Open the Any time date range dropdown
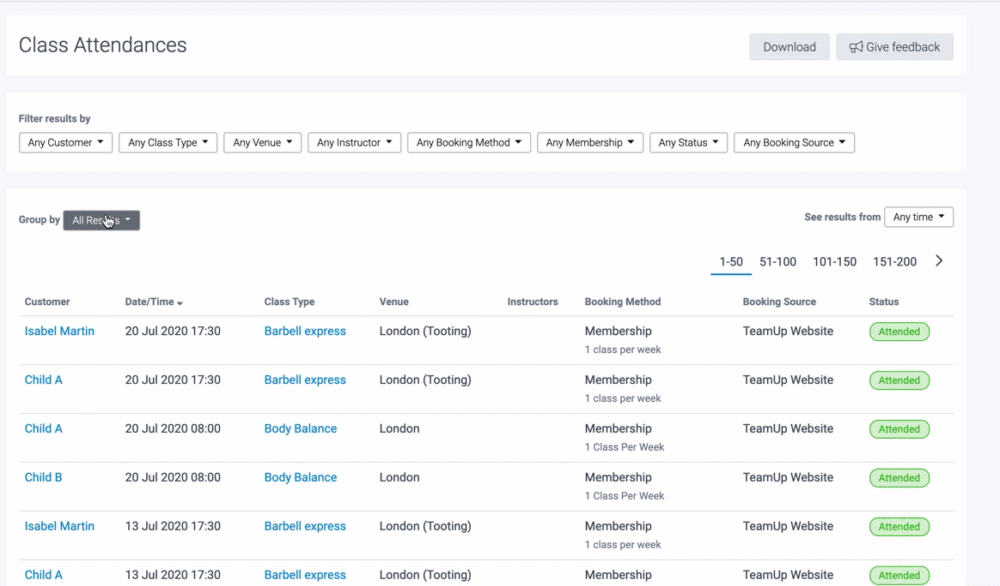1000x586 pixels. tap(918, 217)
